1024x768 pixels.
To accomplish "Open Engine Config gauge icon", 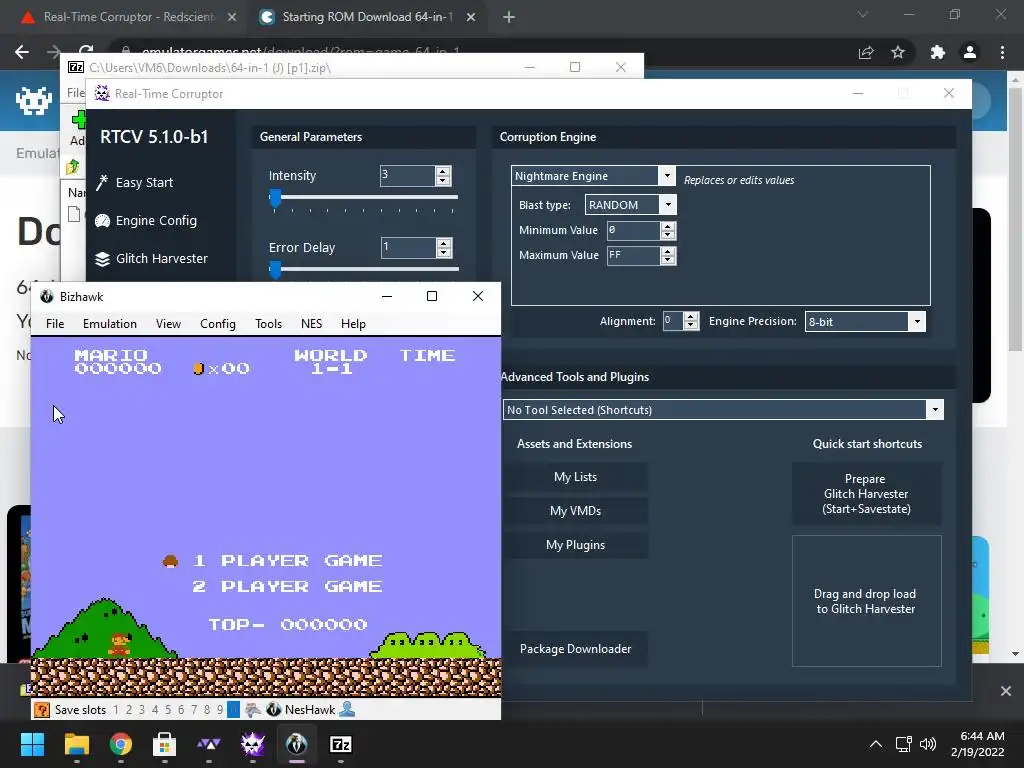I will click(103, 221).
